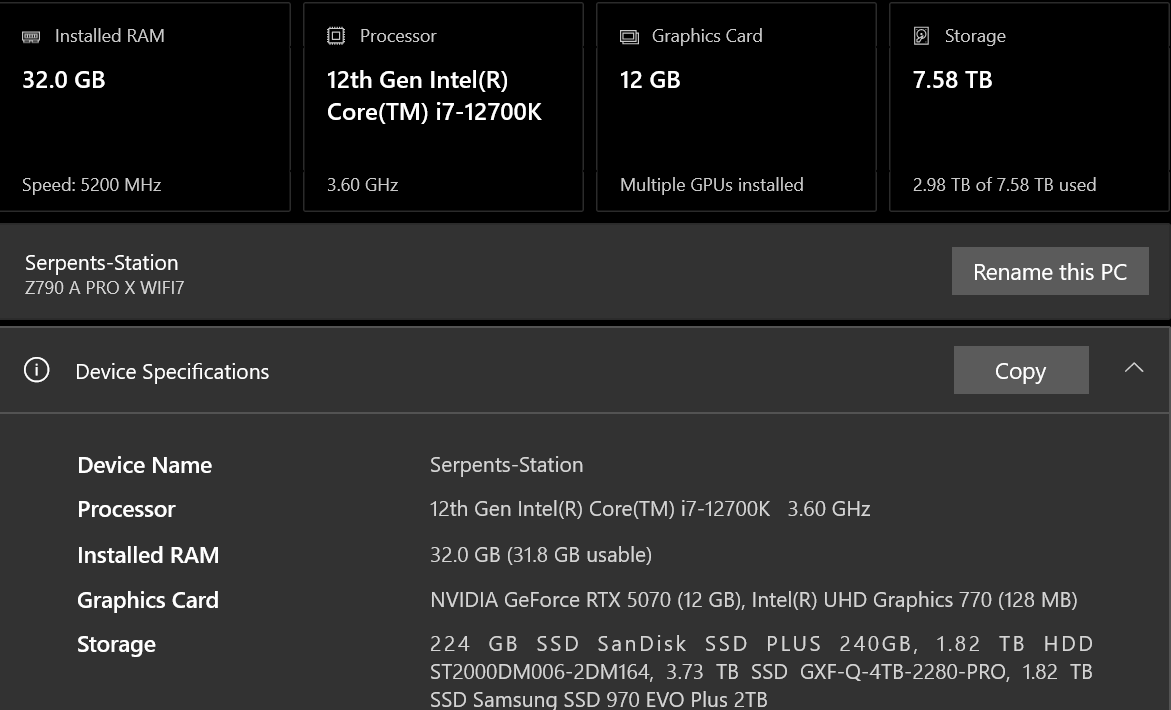Viewport: 1171px width, 710px height.
Task: Click the Device Name value Serpents-Station
Action: click(506, 465)
